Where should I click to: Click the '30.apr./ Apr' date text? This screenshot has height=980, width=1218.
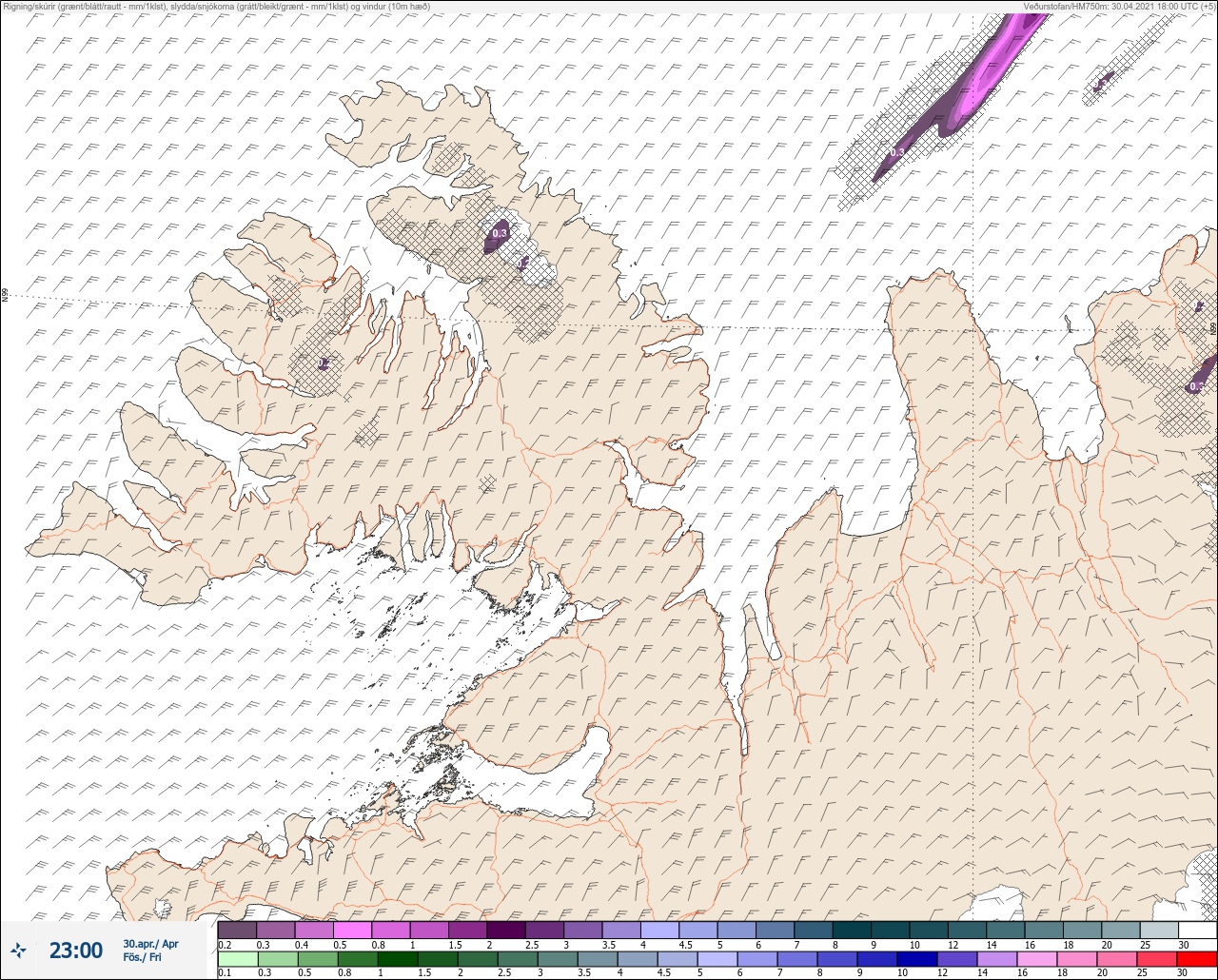150,944
